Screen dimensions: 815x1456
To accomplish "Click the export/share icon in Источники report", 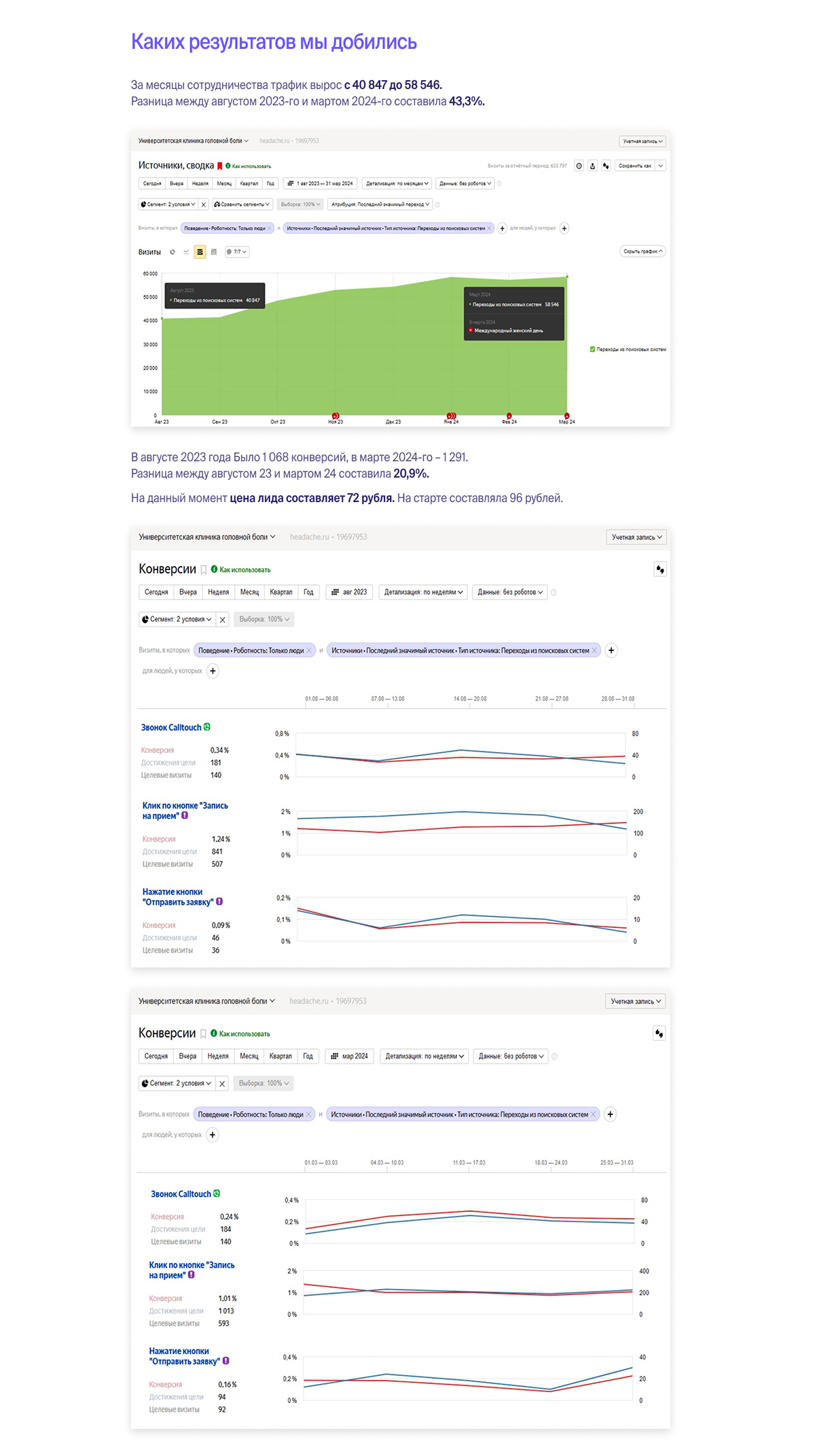I will click(592, 166).
